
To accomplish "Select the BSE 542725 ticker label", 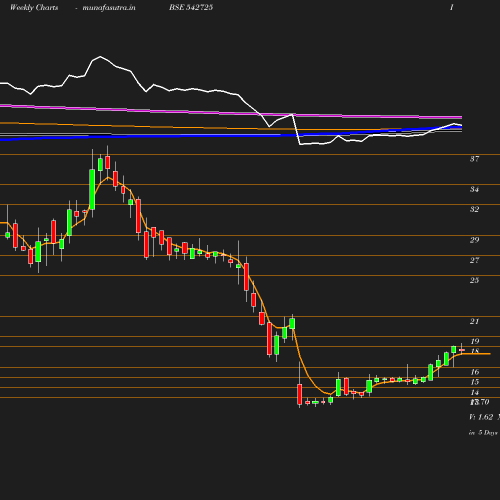I will pyautogui.click(x=191, y=7).
